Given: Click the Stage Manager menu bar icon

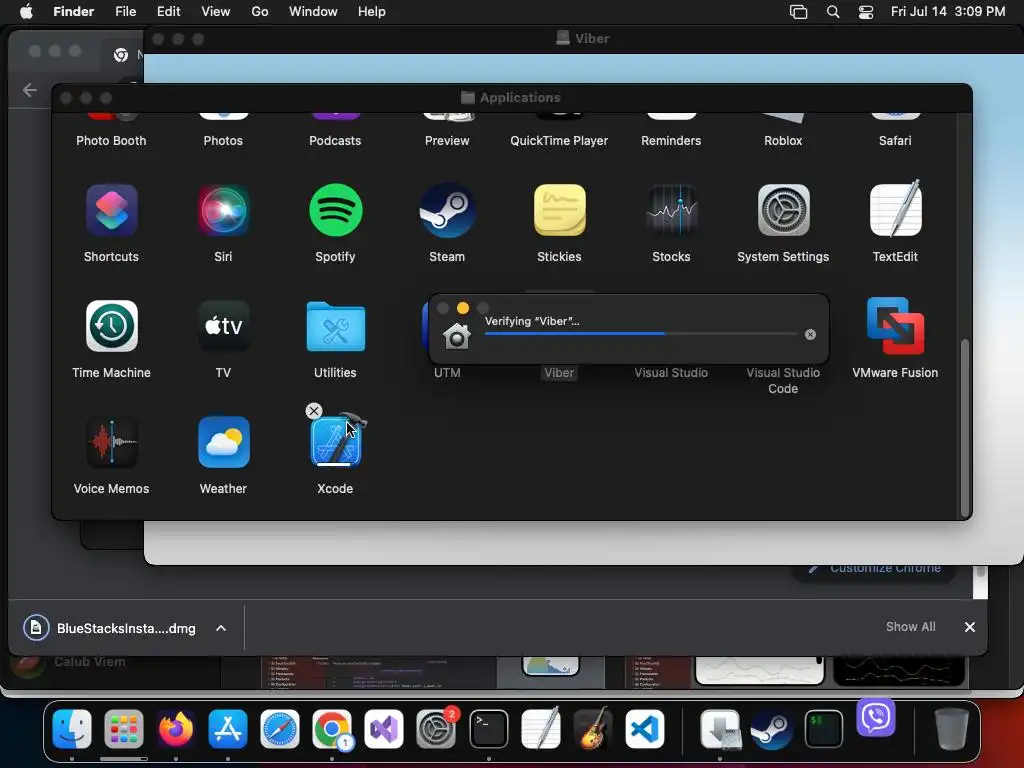Looking at the screenshot, I should pos(798,12).
